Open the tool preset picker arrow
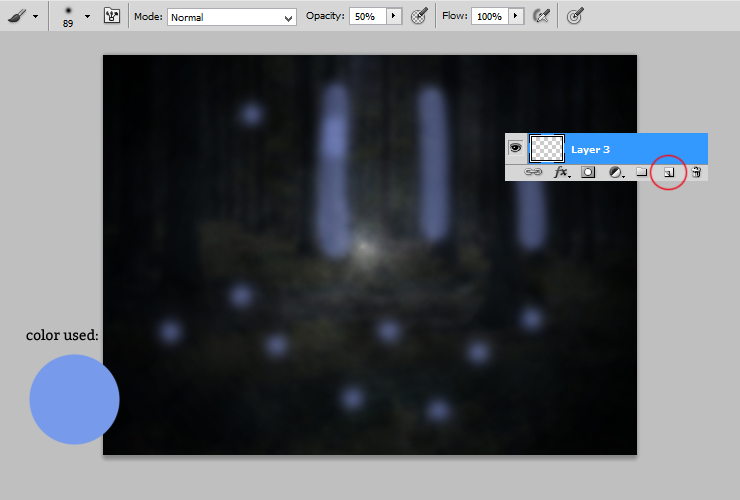This screenshot has height=500, width=740. point(35,17)
